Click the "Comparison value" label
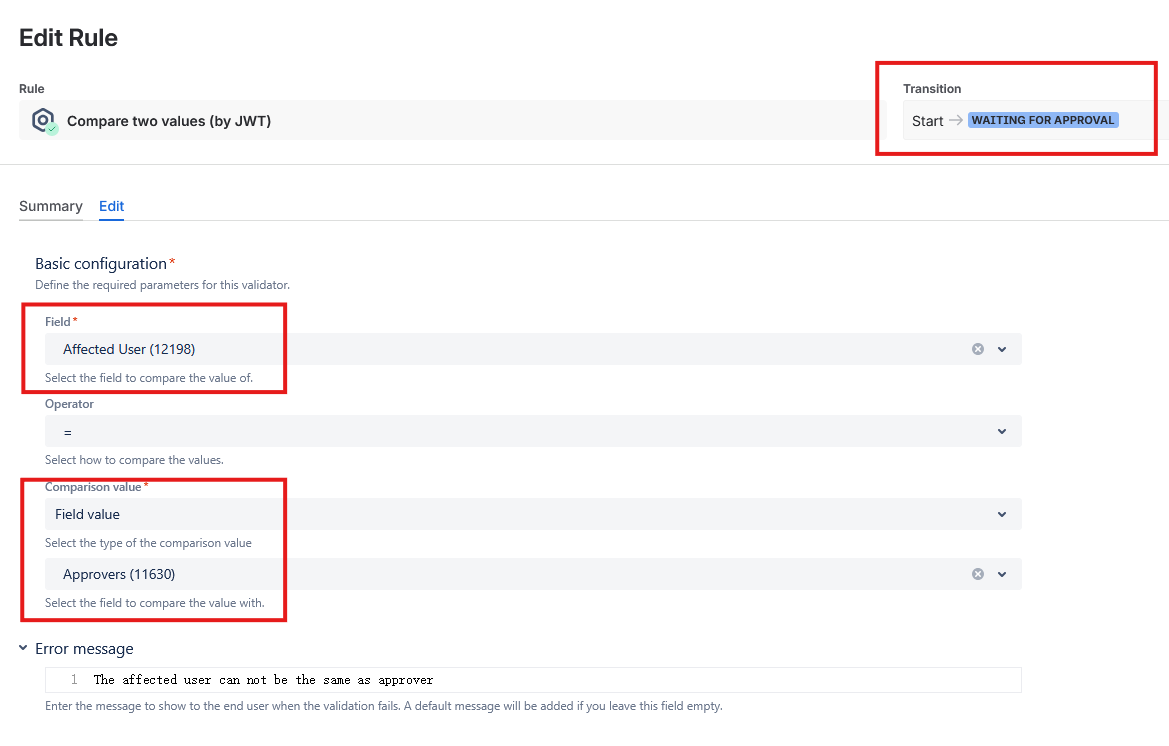Viewport: 1169px width, 746px height. (x=93, y=487)
